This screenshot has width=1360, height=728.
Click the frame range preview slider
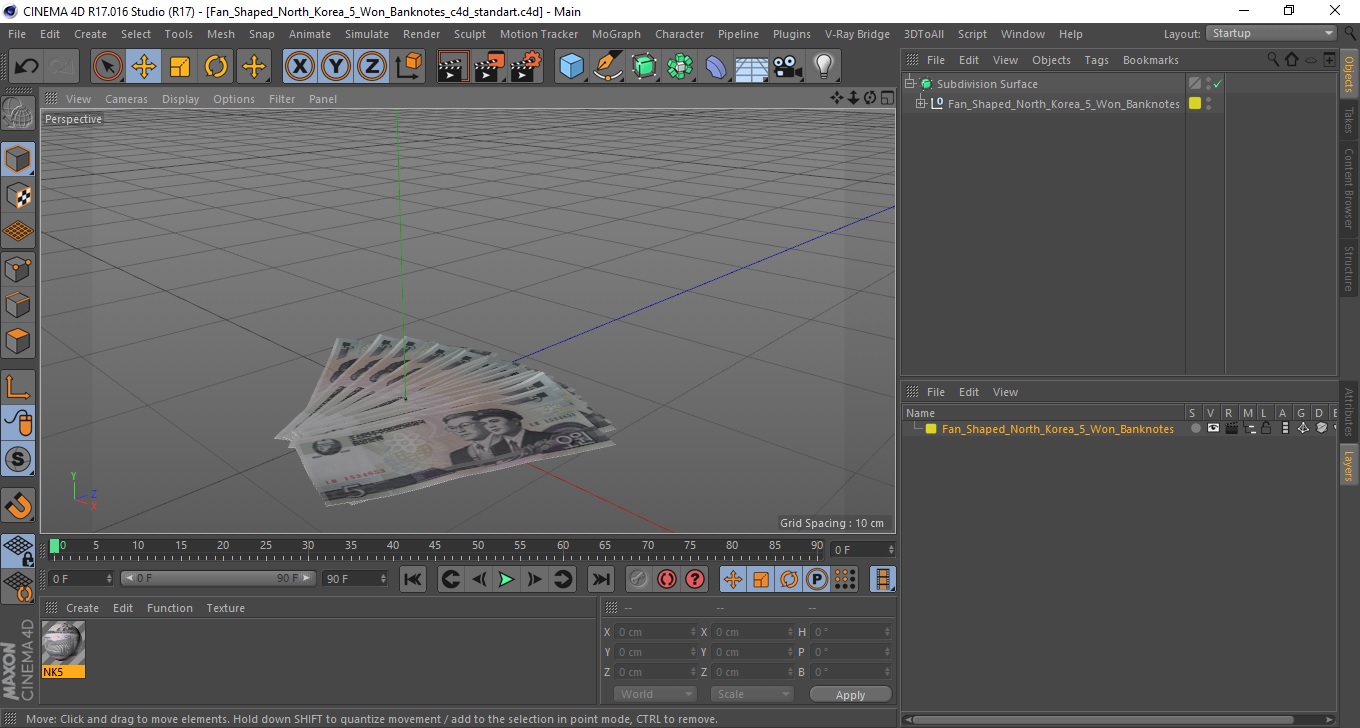(x=218, y=579)
